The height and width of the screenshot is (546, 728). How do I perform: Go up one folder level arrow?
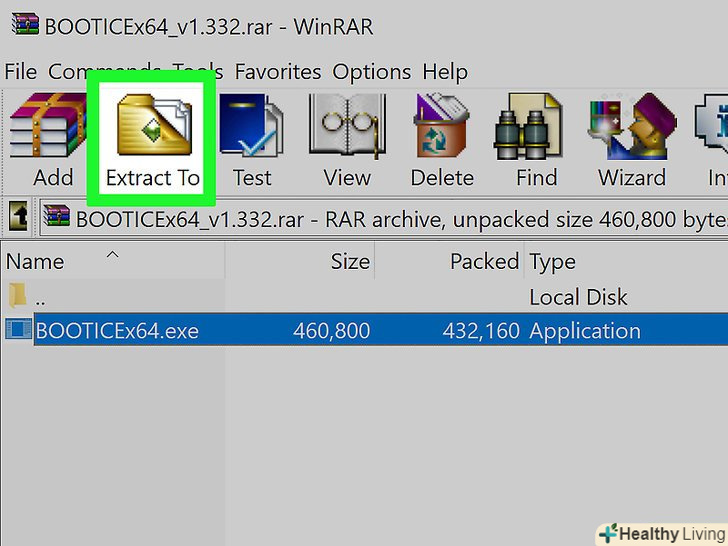pyautogui.click(x=18, y=216)
